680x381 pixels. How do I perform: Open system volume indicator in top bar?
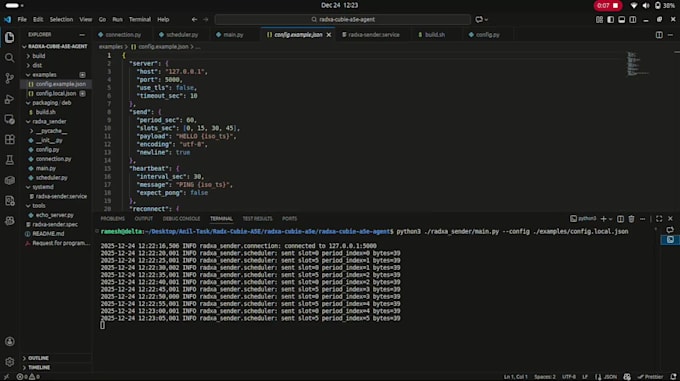click(646, 6)
